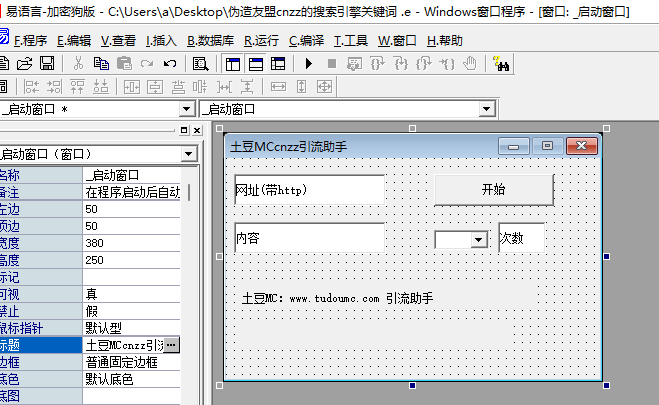The image size is (659, 405).
Task: Toggle the second panel layout icon
Action: click(256, 64)
